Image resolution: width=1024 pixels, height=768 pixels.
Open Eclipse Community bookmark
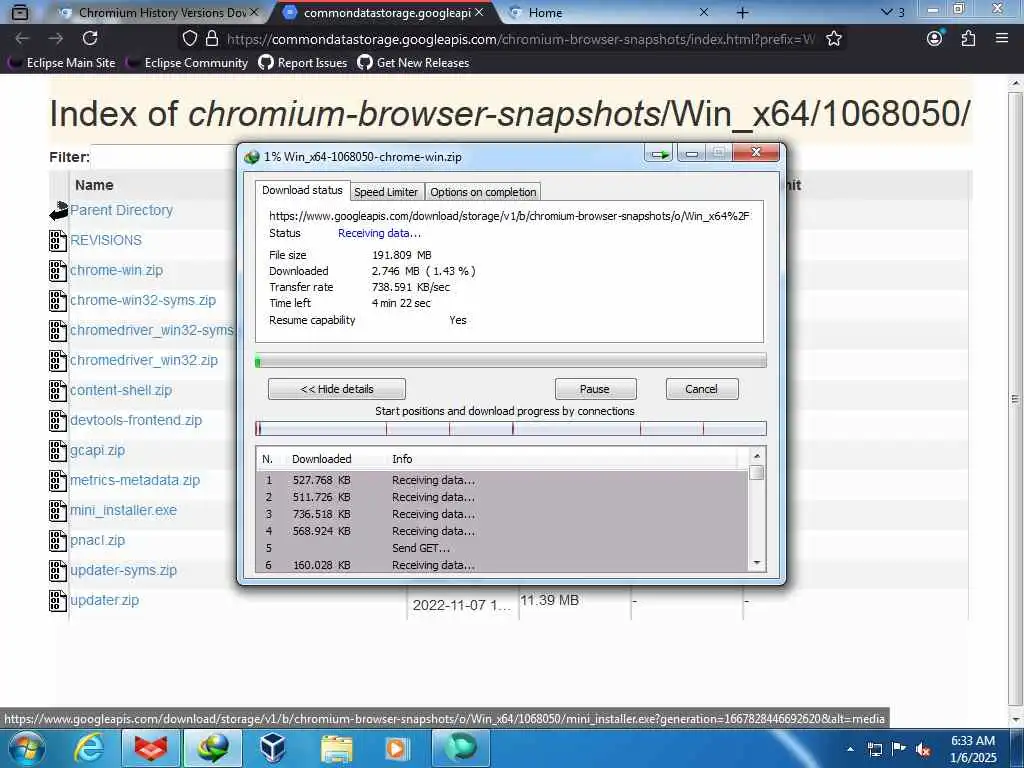pyautogui.click(x=188, y=63)
